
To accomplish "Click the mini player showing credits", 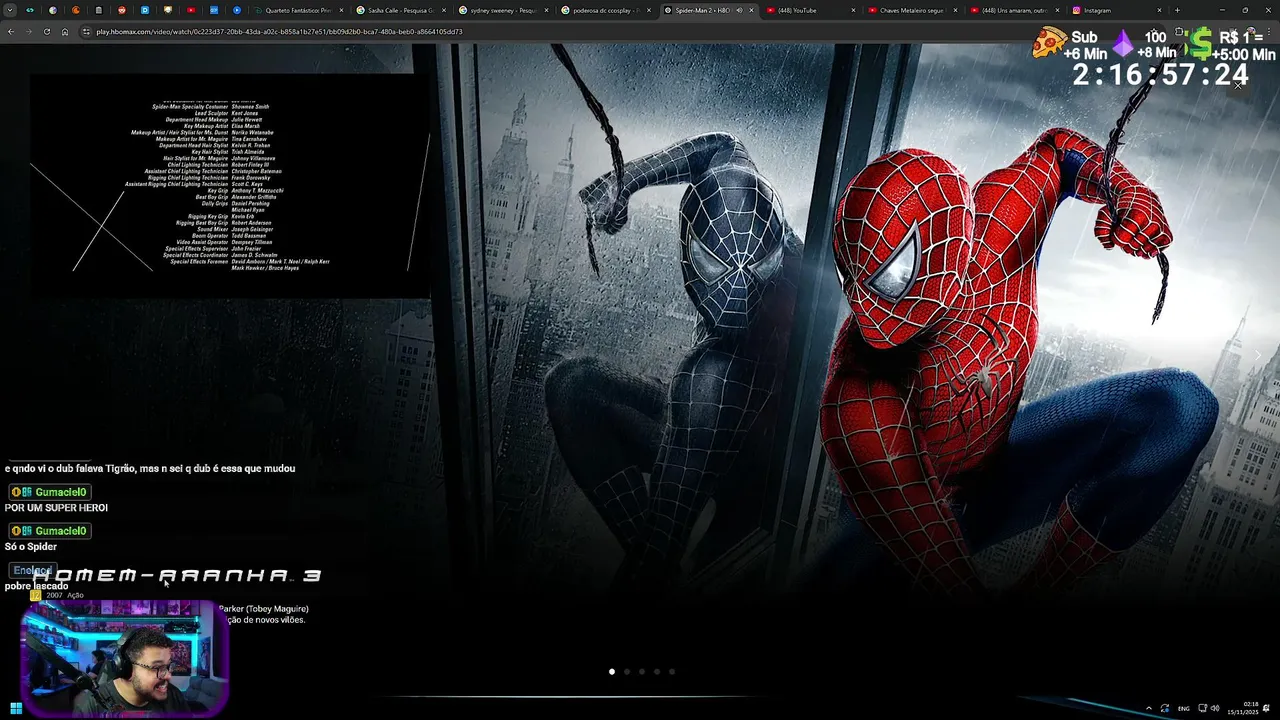I will click(x=230, y=185).
